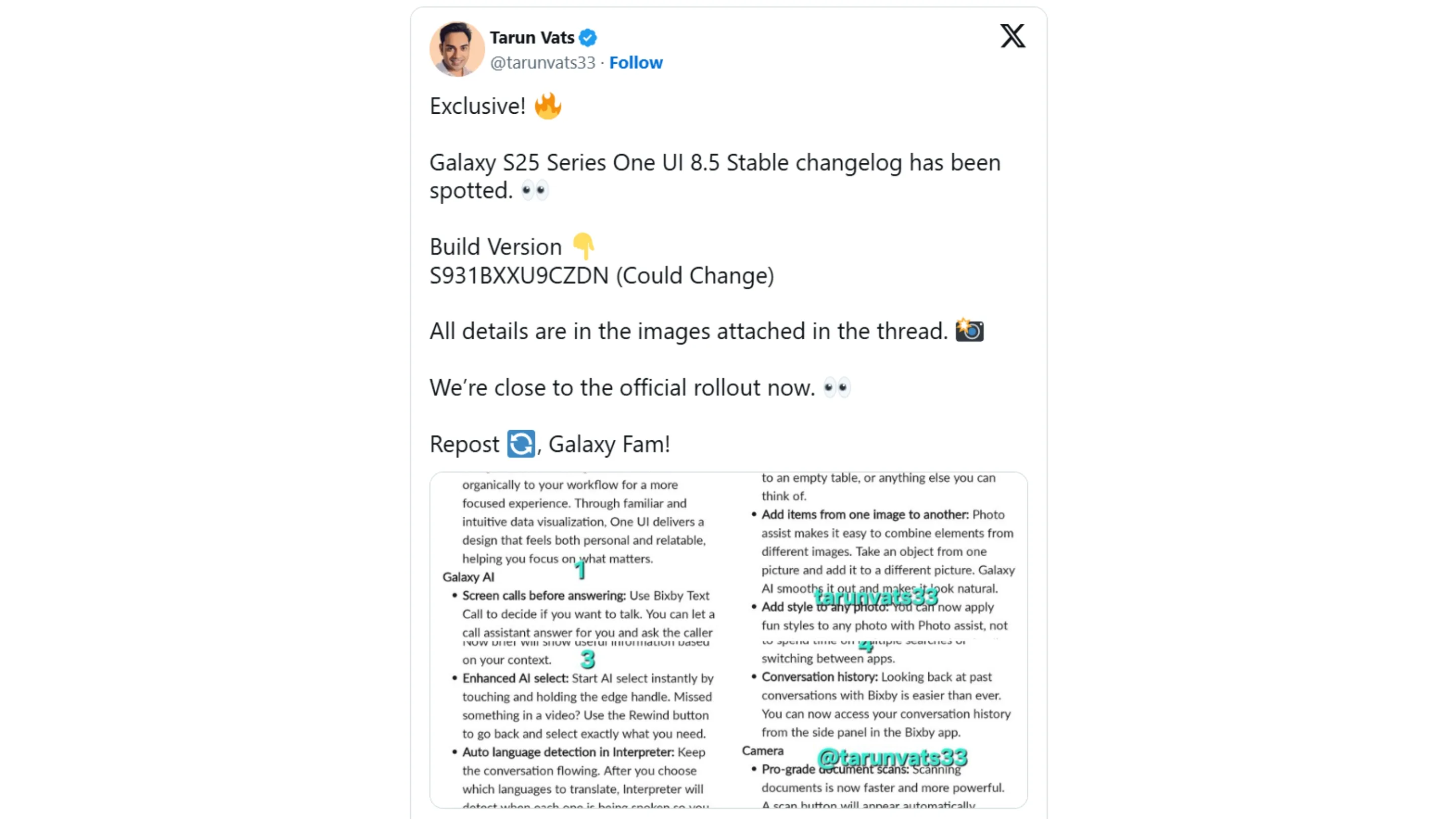Image resolution: width=1456 pixels, height=819 pixels.
Task: Click the blue repost arrows emoji
Action: pos(520,444)
